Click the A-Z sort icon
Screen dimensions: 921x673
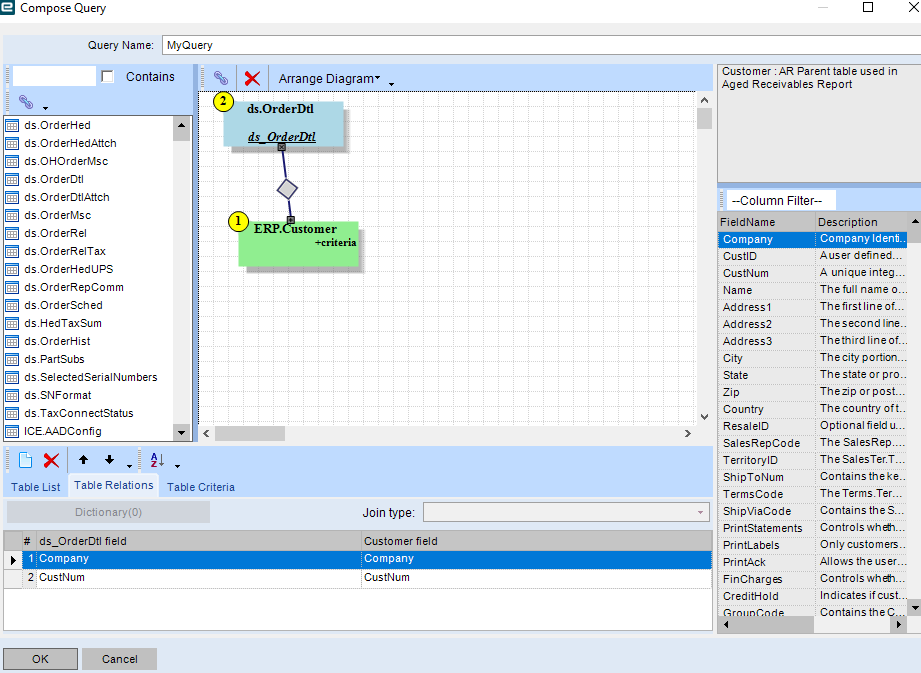[x=157, y=460]
